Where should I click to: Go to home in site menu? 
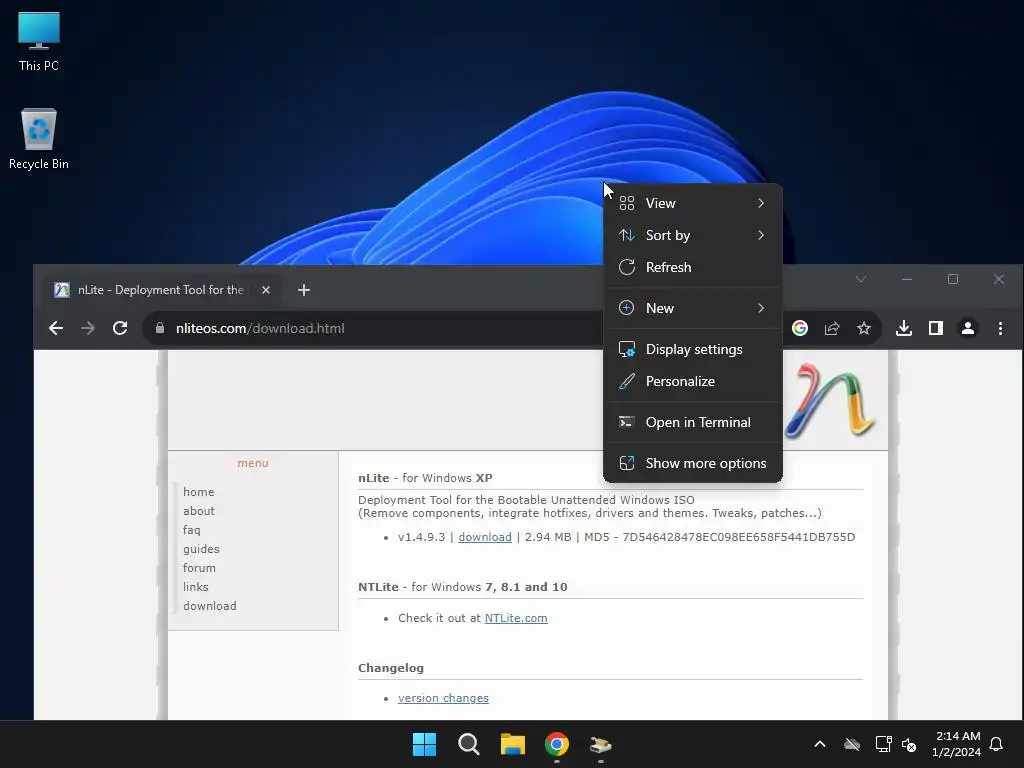[x=199, y=492]
